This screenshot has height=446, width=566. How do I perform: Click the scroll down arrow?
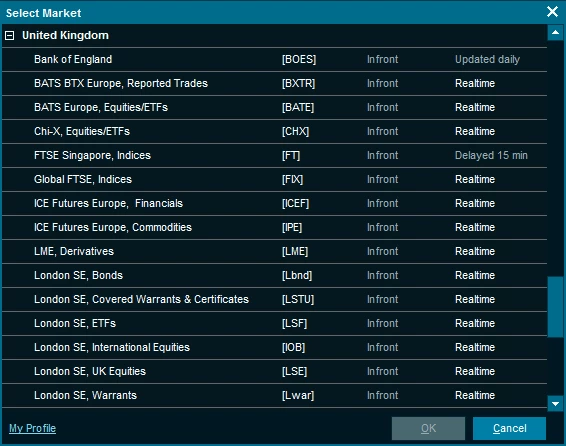555,403
